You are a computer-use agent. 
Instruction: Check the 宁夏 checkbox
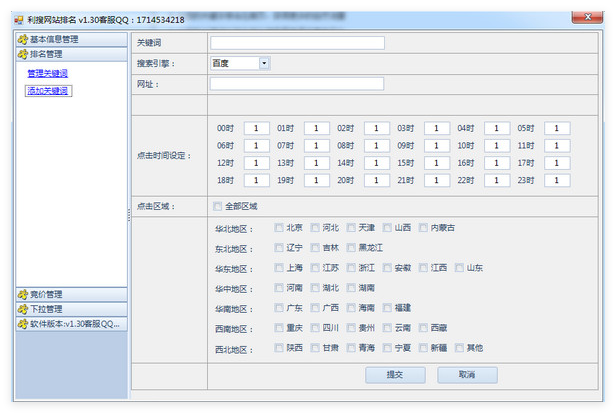click(x=387, y=348)
